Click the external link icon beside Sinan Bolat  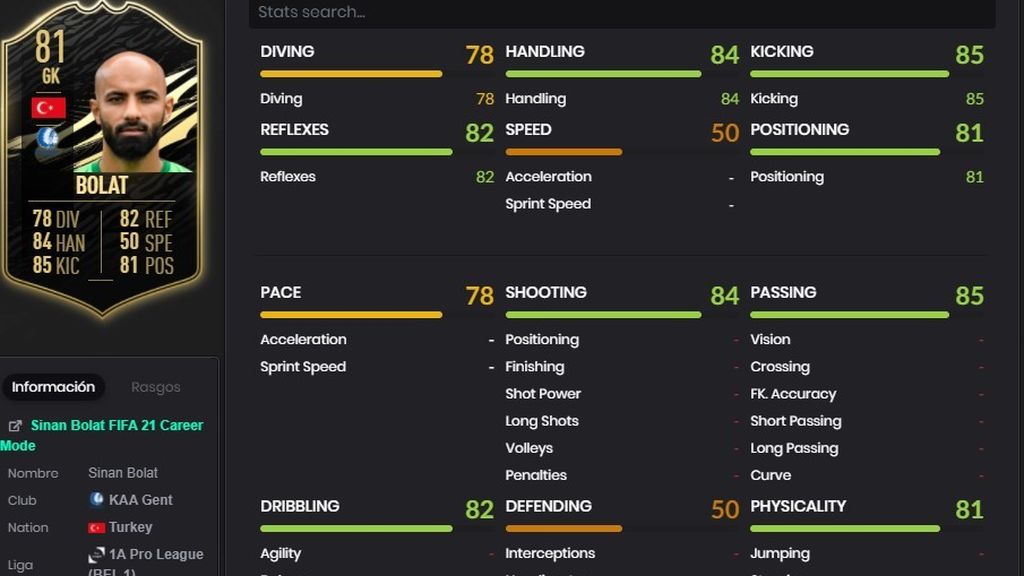coord(14,426)
